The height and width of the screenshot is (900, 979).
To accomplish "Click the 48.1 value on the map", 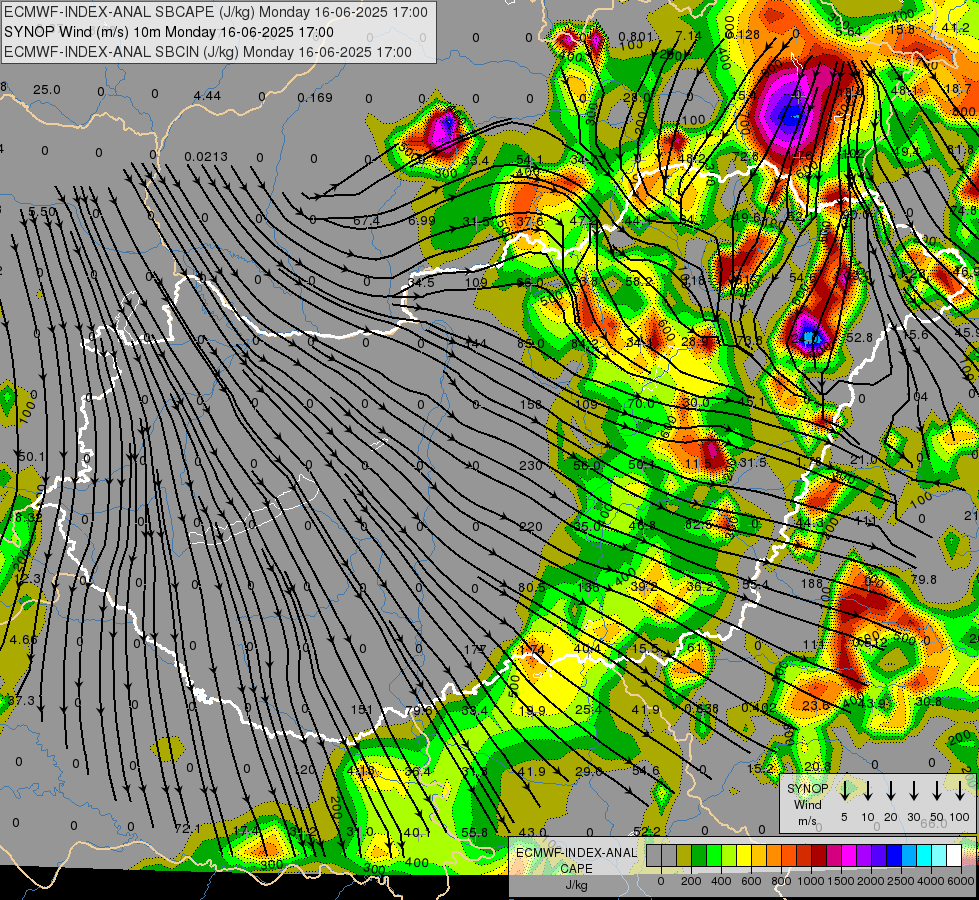I will tap(903, 91).
